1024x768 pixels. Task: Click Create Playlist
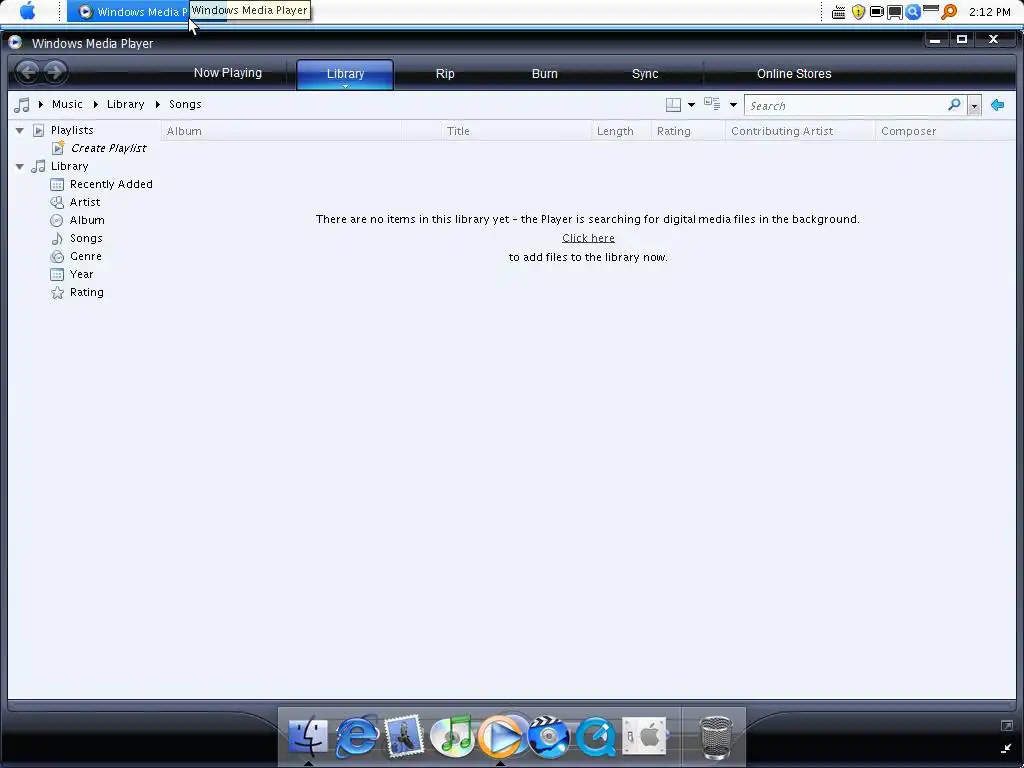click(x=108, y=148)
